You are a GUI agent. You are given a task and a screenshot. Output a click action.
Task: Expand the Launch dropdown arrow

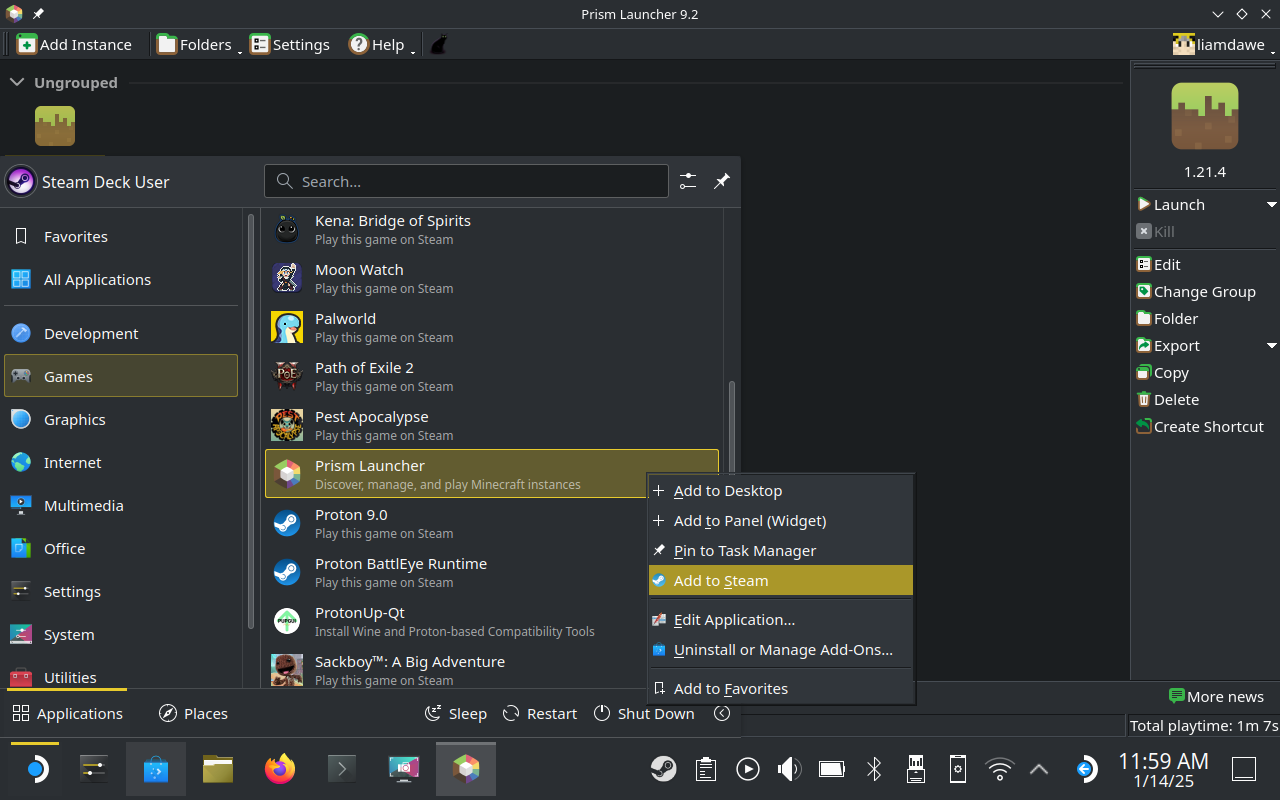pyautogui.click(x=1271, y=204)
